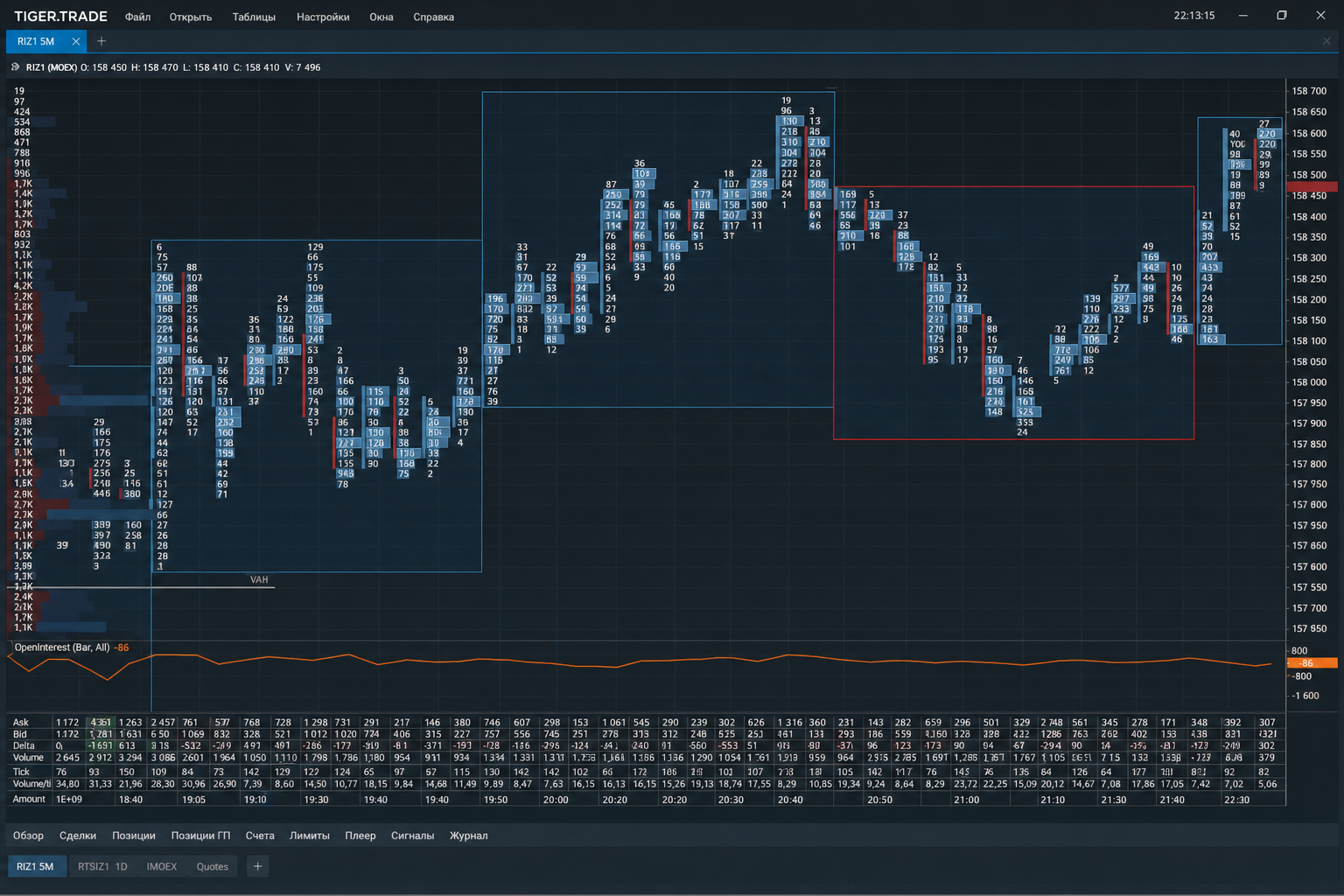Switch to the Сделки tab
The width and height of the screenshot is (1344, 896).
pos(78,836)
